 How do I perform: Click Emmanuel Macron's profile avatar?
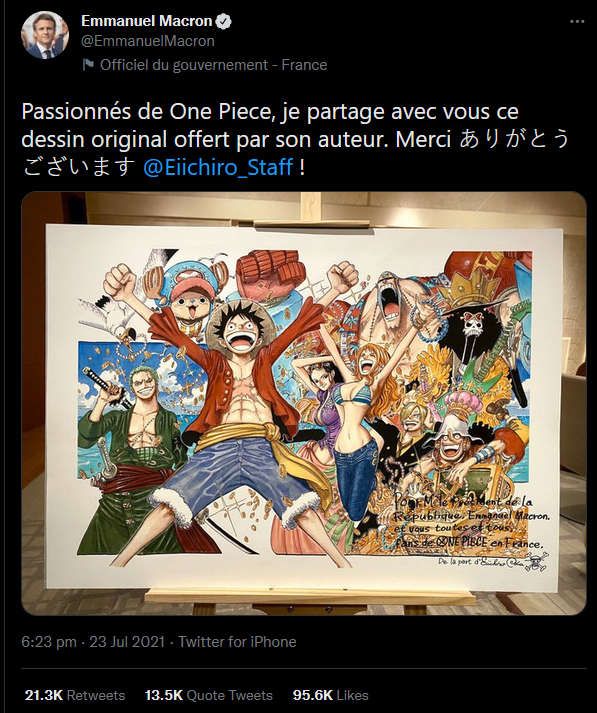click(x=45, y=35)
